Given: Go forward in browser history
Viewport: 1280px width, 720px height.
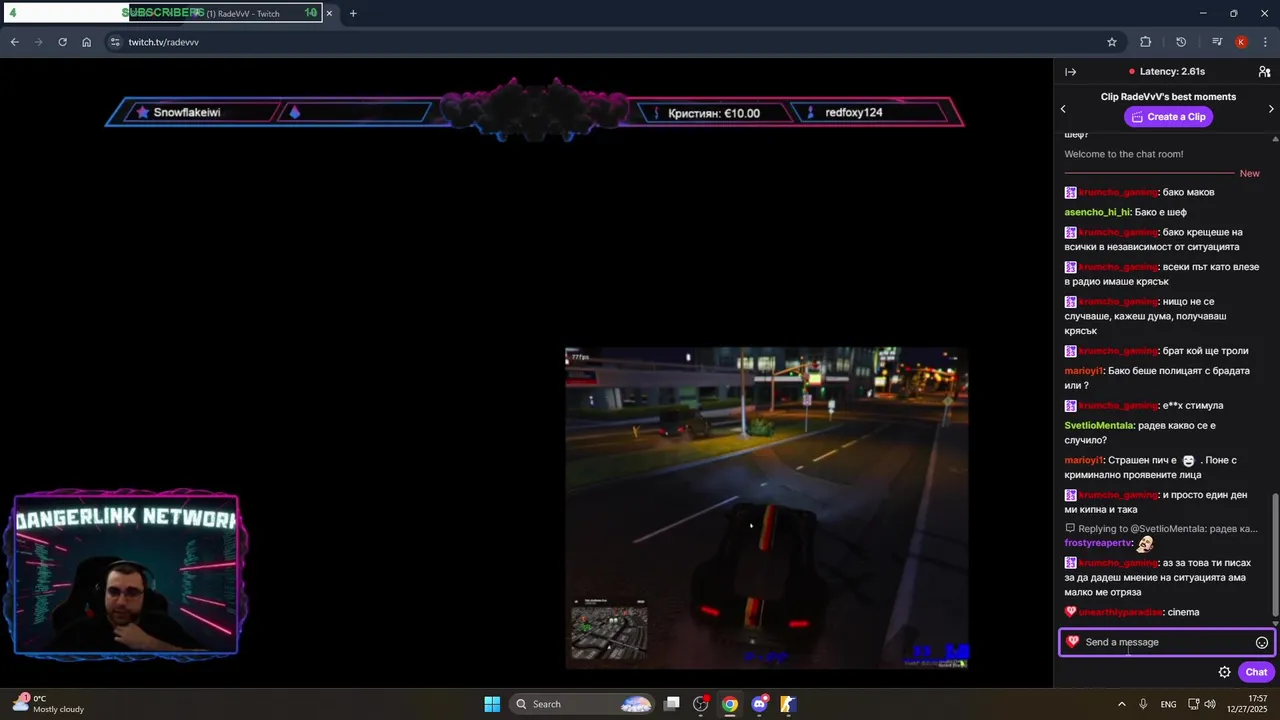Looking at the screenshot, I should (38, 42).
